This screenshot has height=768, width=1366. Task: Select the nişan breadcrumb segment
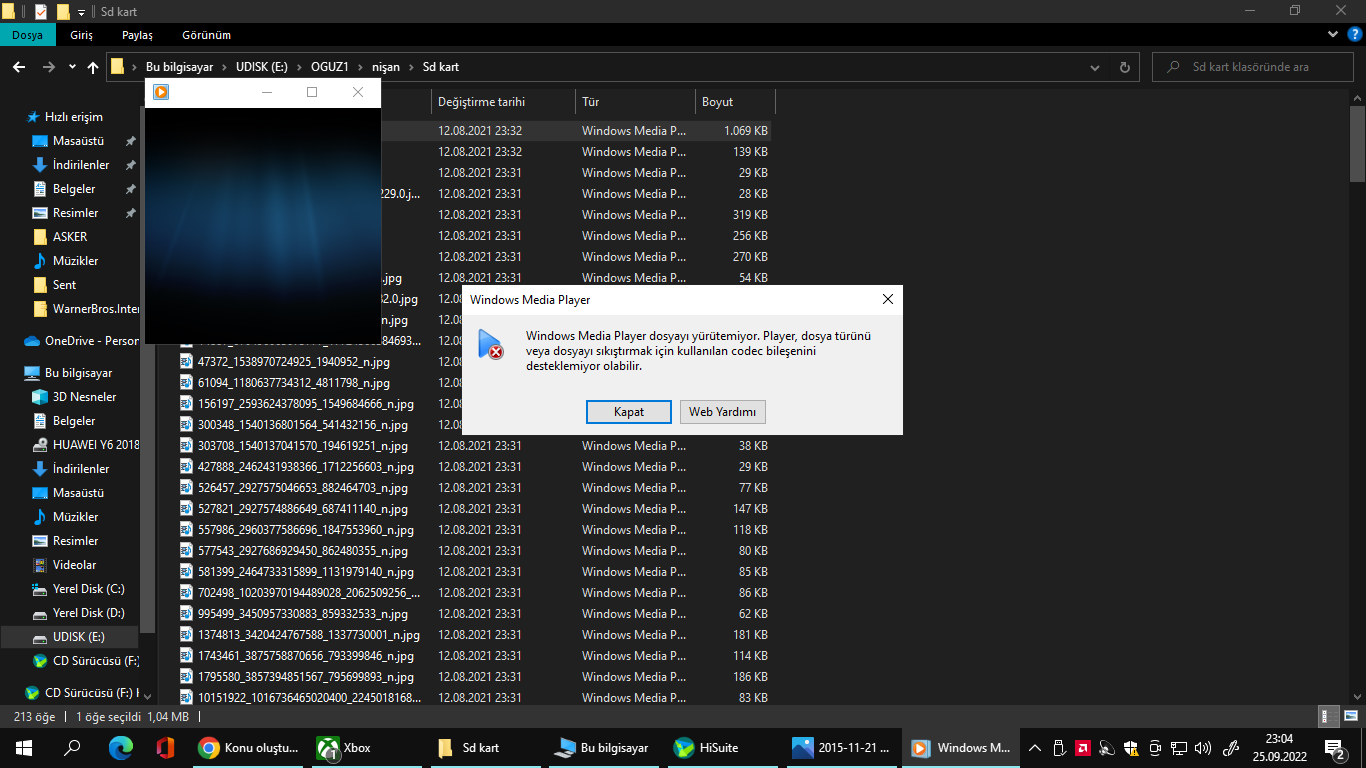click(386, 67)
